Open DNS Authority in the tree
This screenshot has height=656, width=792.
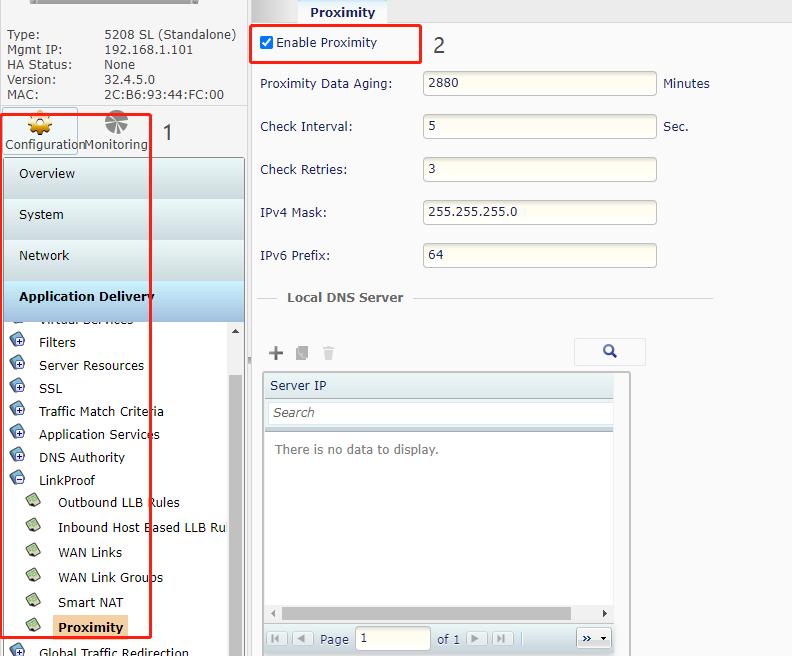[82, 458]
